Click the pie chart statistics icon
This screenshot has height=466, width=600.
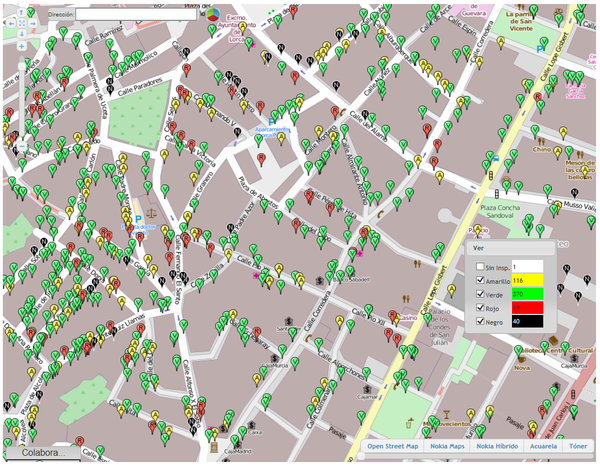click(213, 15)
